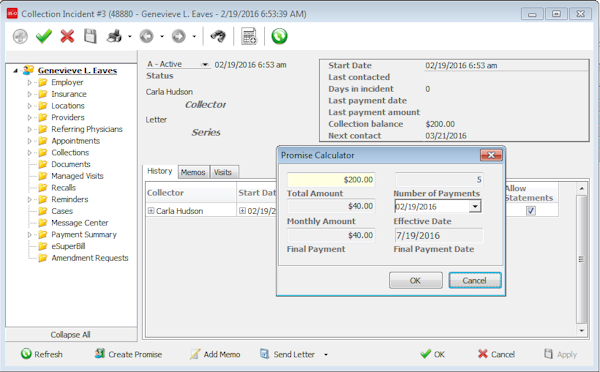Click the binoculars search icon
This screenshot has height=372, width=600.
coord(218,36)
